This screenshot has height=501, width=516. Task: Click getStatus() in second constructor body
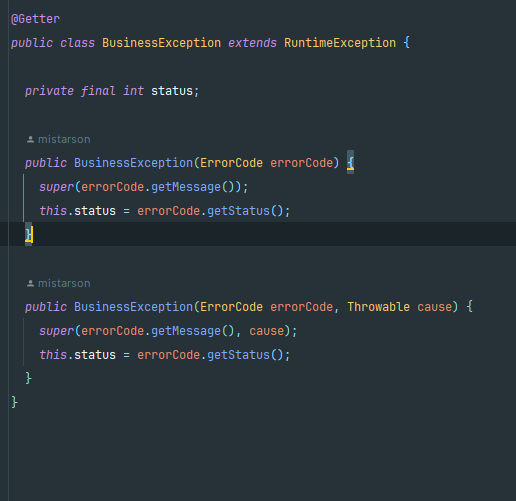(x=245, y=355)
